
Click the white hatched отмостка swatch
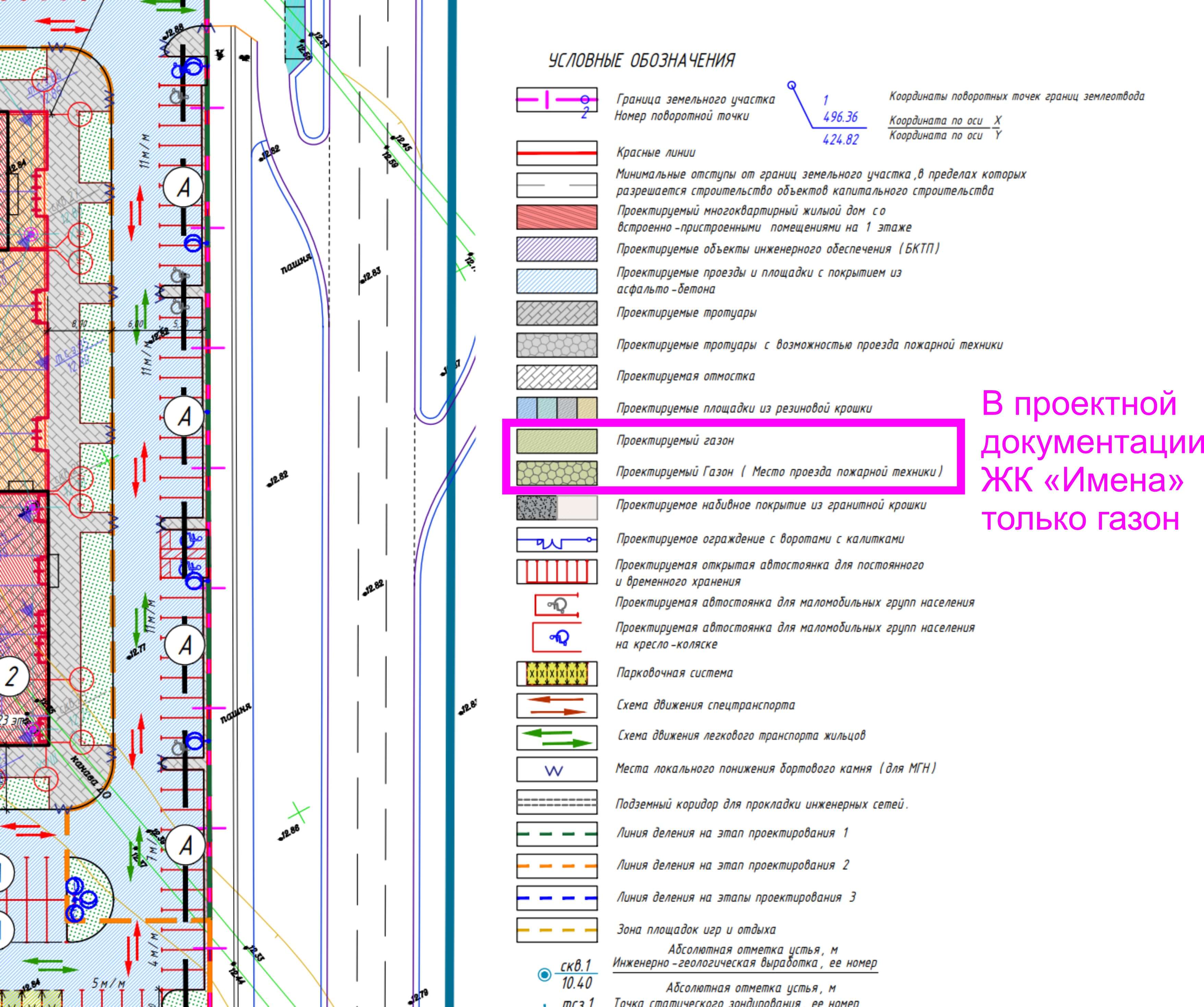pos(557,378)
